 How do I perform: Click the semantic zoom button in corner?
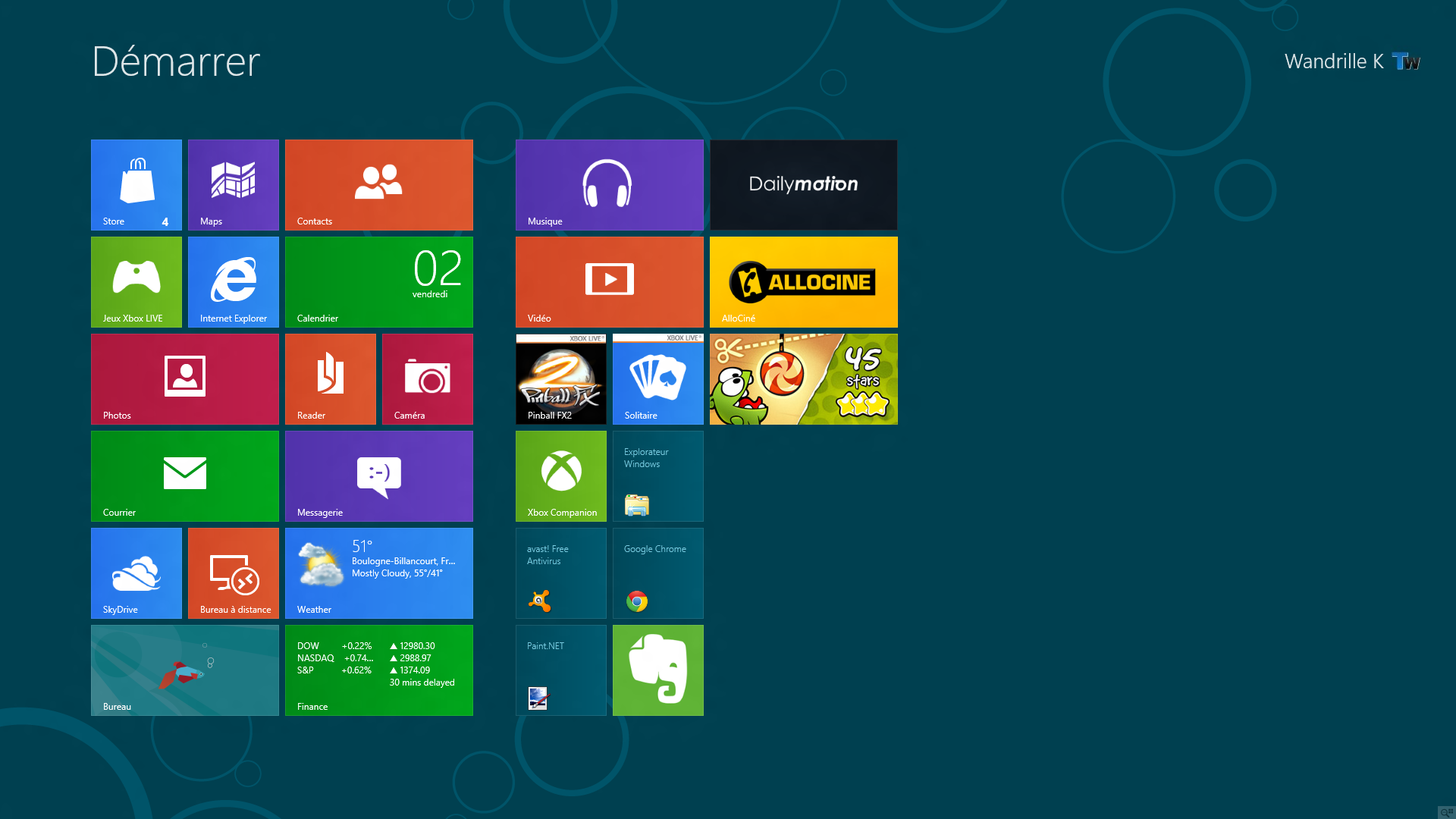point(1446,812)
